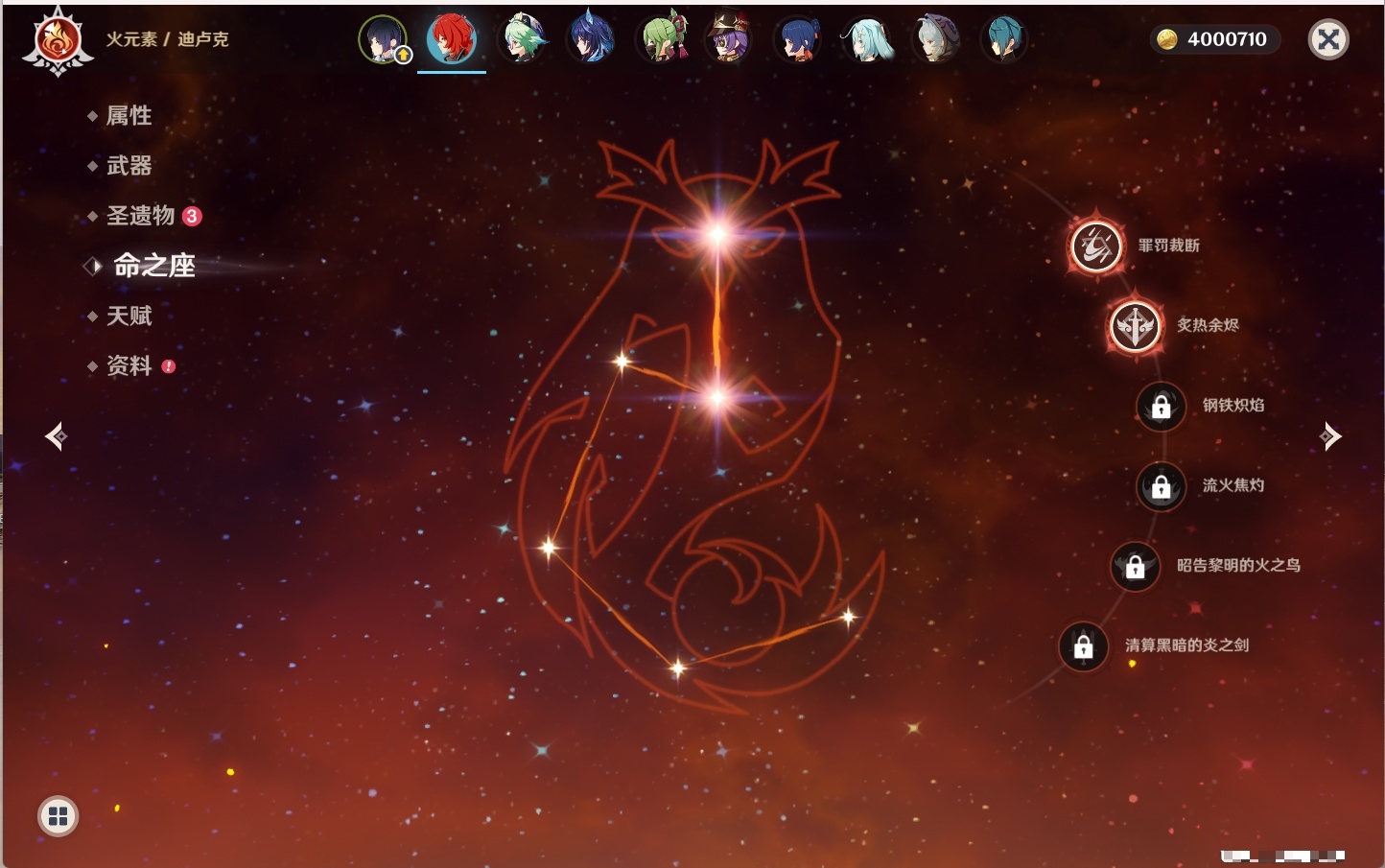Image resolution: width=1385 pixels, height=868 pixels.
Task: Switch to the light-green-haired avatar with glasses
Action: pos(525,39)
